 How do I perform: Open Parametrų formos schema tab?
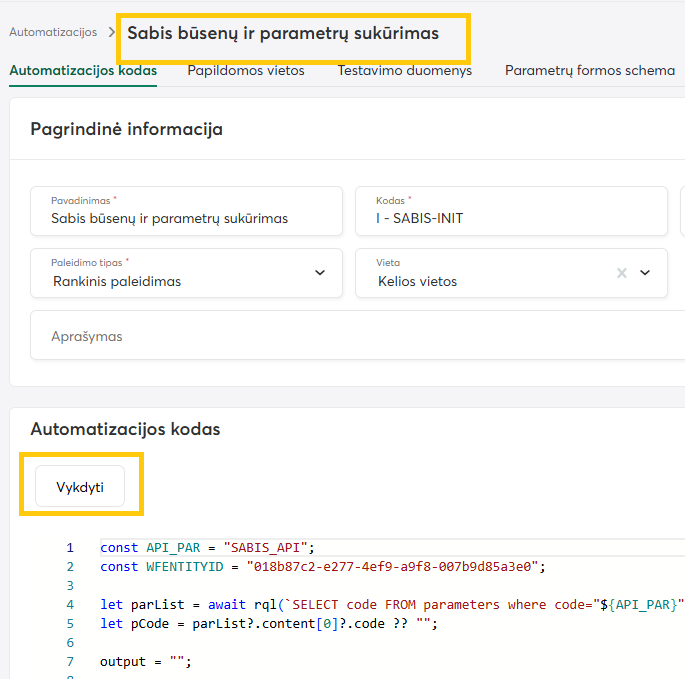[x=589, y=71]
